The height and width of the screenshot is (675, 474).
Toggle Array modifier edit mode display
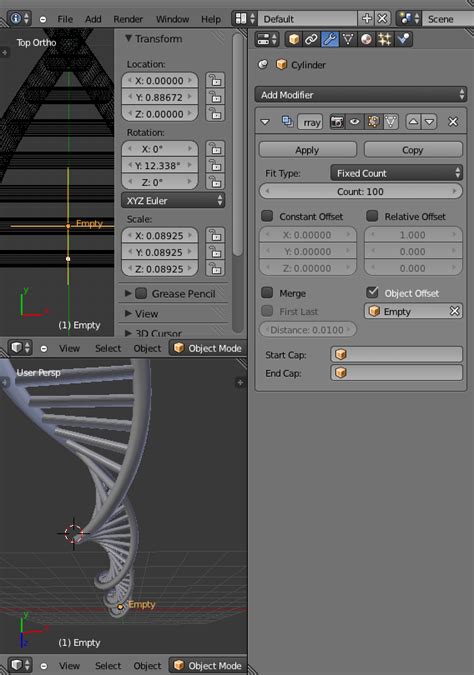(x=373, y=122)
